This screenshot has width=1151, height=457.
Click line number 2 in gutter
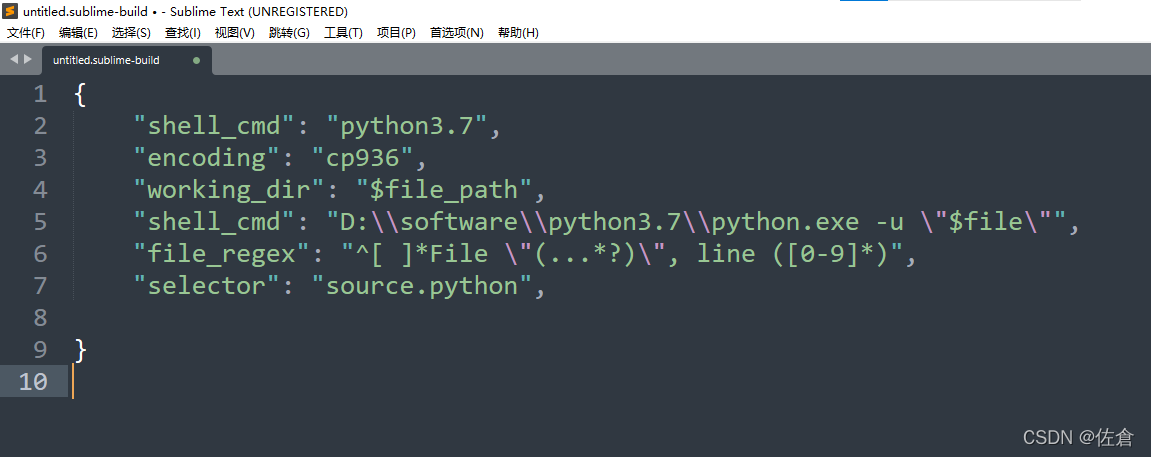[40, 126]
